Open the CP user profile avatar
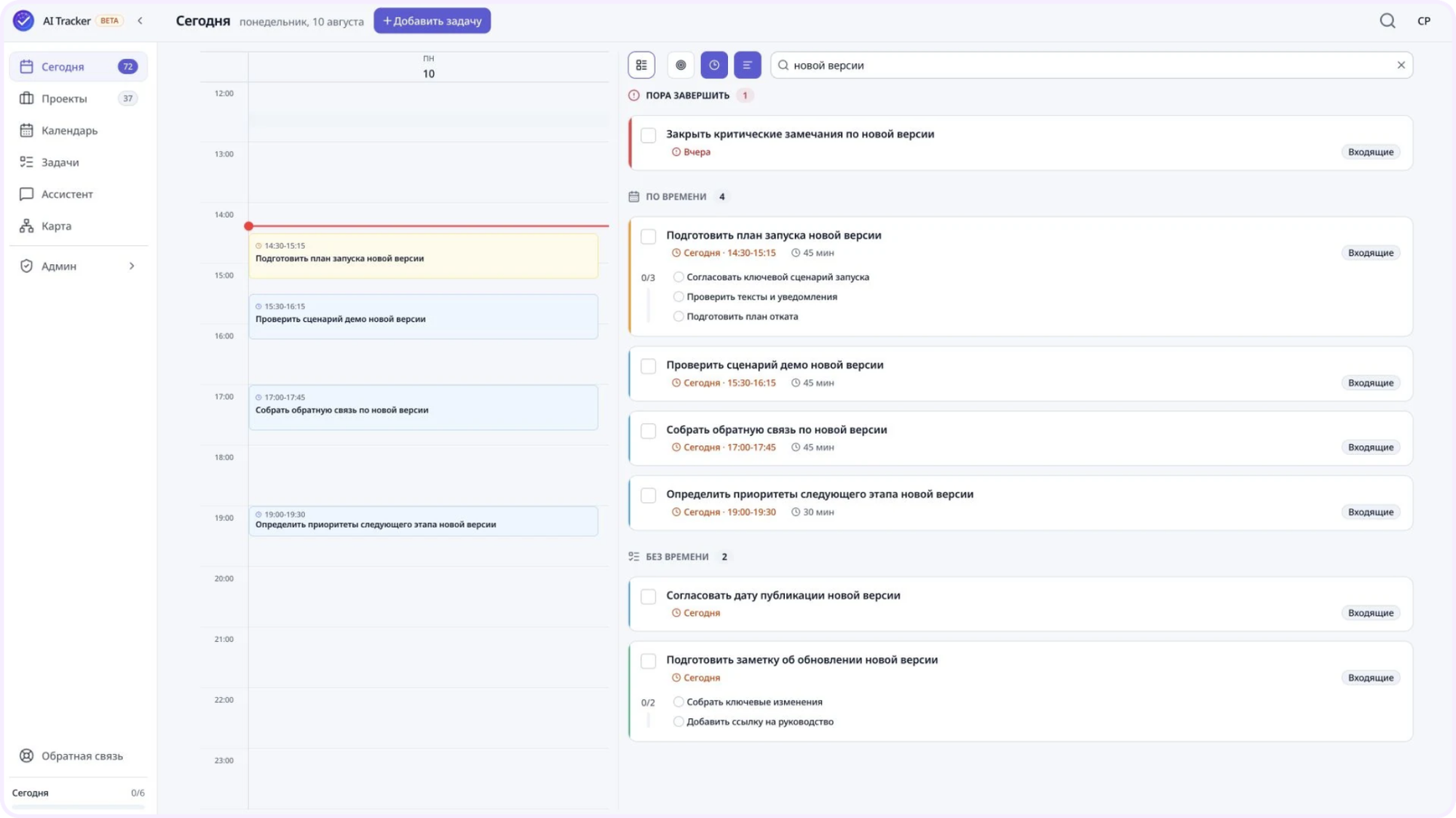Image resolution: width=1456 pixels, height=818 pixels. point(1424,20)
